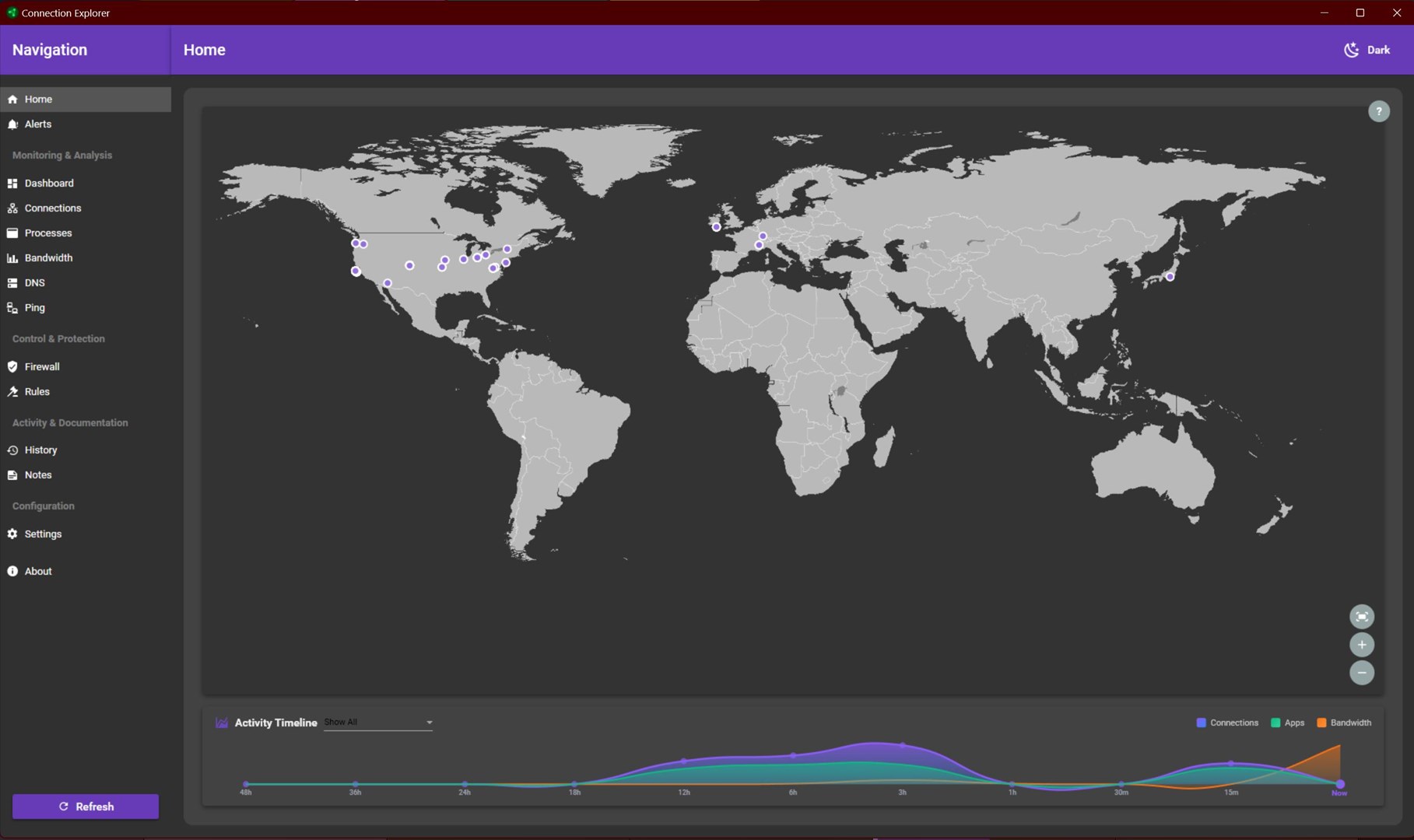Reset map view with fit-to-screen icon
The height and width of the screenshot is (840, 1414).
click(x=1361, y=617)
